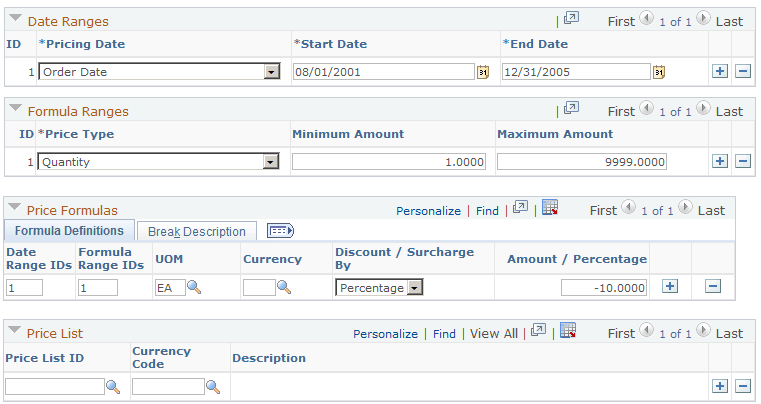This screenshot has height=404, width=761.
Task: Look up Currency in Price Formulas
Action: point(284,287)
